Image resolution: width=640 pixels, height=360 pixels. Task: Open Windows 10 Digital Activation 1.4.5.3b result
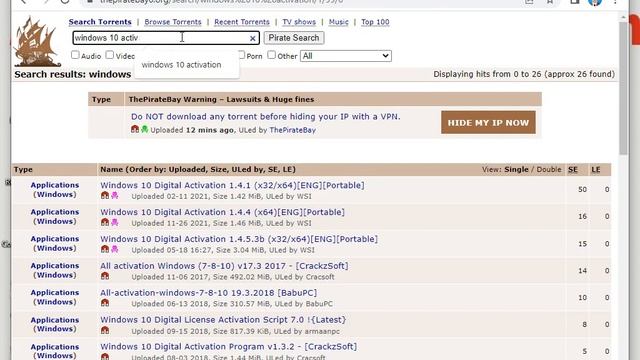pyautogui.click(x=239, y=239)
